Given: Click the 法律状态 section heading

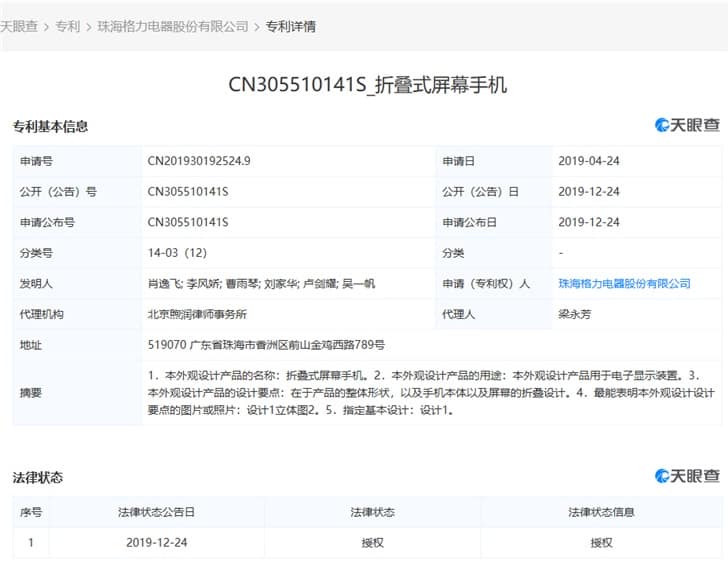Looking at the screenshot, I should click(38, 477).
